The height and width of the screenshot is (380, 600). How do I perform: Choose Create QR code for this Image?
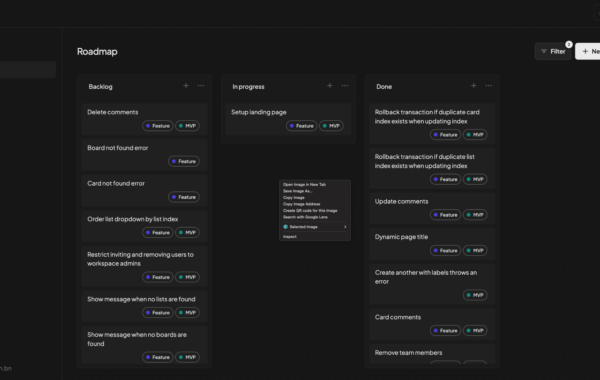[310, 210]
